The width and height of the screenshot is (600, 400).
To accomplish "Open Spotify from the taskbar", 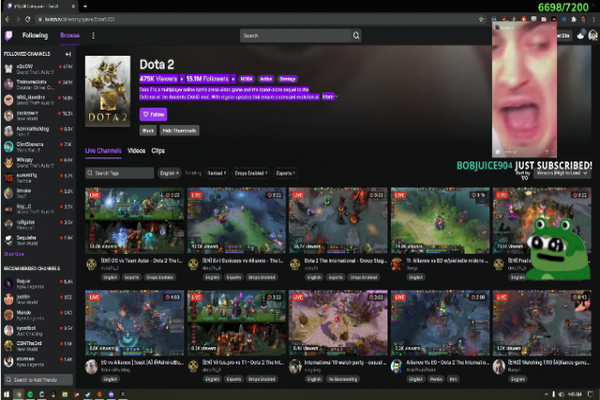I will click(x=30, y=394).
